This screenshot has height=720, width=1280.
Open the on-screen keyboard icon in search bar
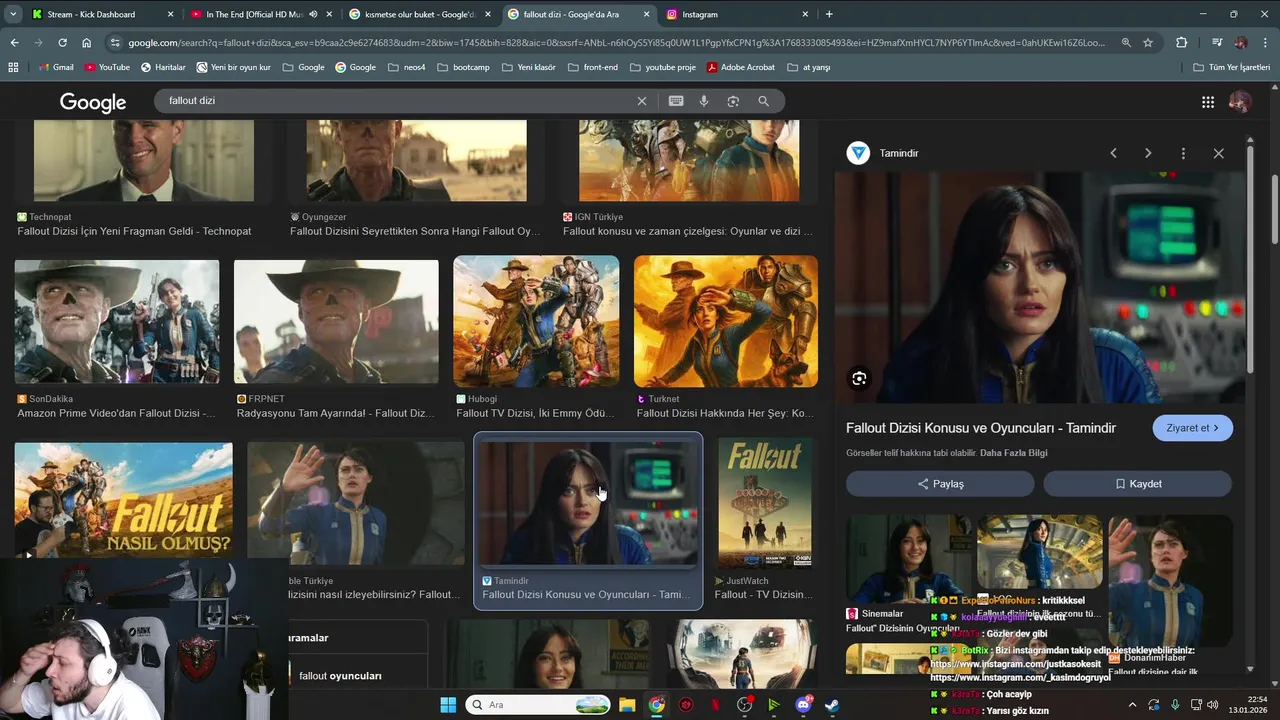(676, 101)
